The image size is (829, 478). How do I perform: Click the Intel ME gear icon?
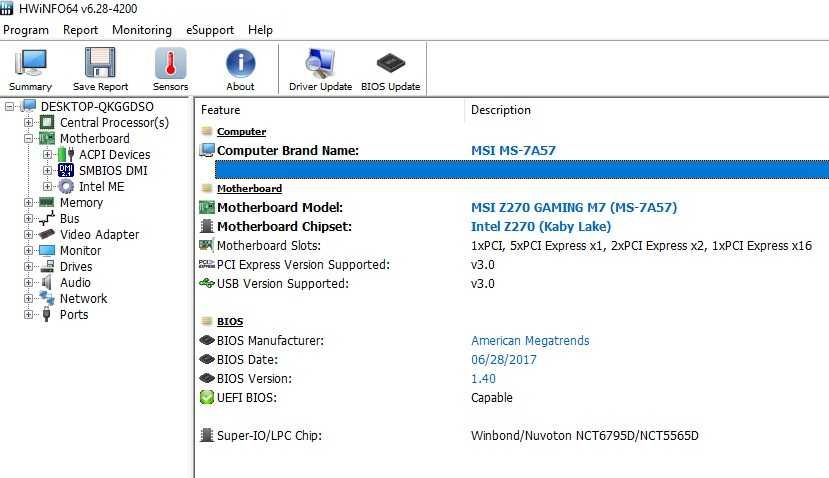click(66, 186)
